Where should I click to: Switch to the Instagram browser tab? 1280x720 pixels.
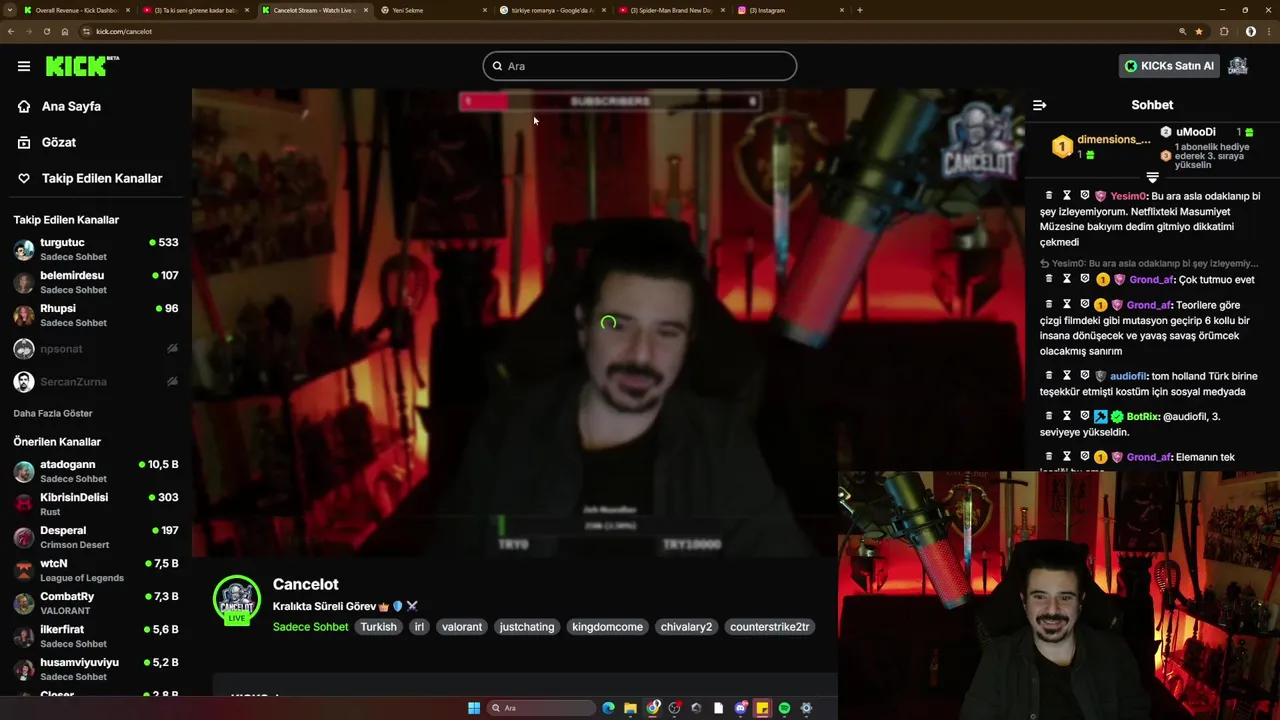(x=790, y=10)
